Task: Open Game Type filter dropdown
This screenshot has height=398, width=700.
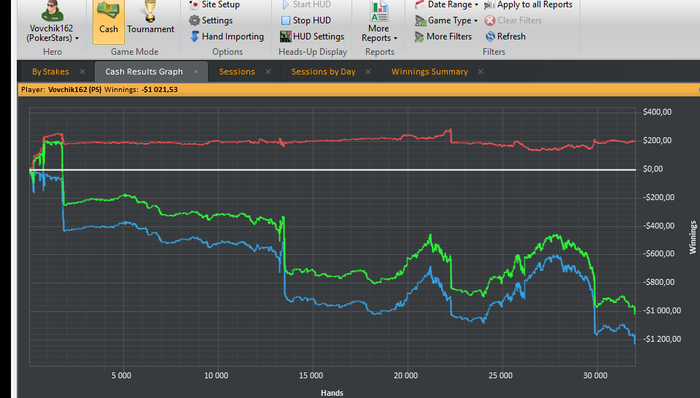Action: (x=446, y=21)
